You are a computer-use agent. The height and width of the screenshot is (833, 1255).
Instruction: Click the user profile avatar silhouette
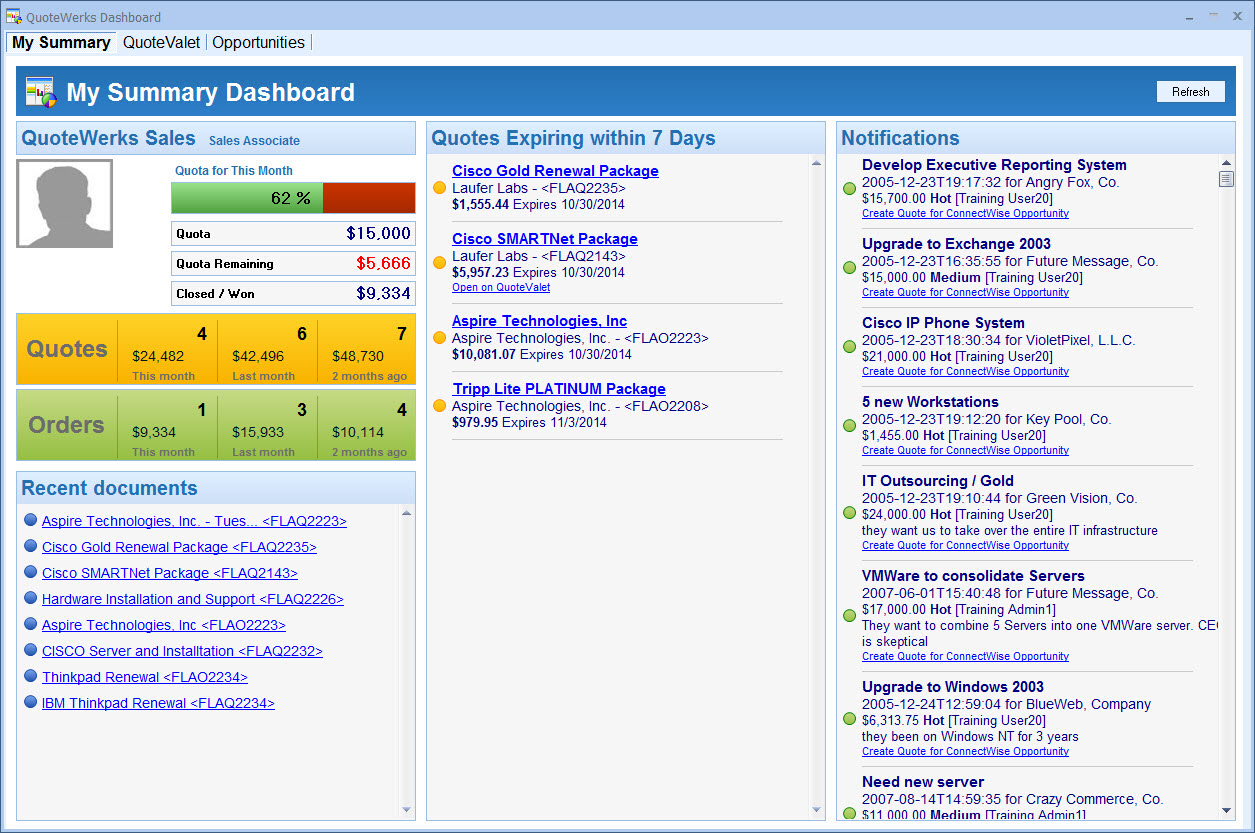point(65,203)
